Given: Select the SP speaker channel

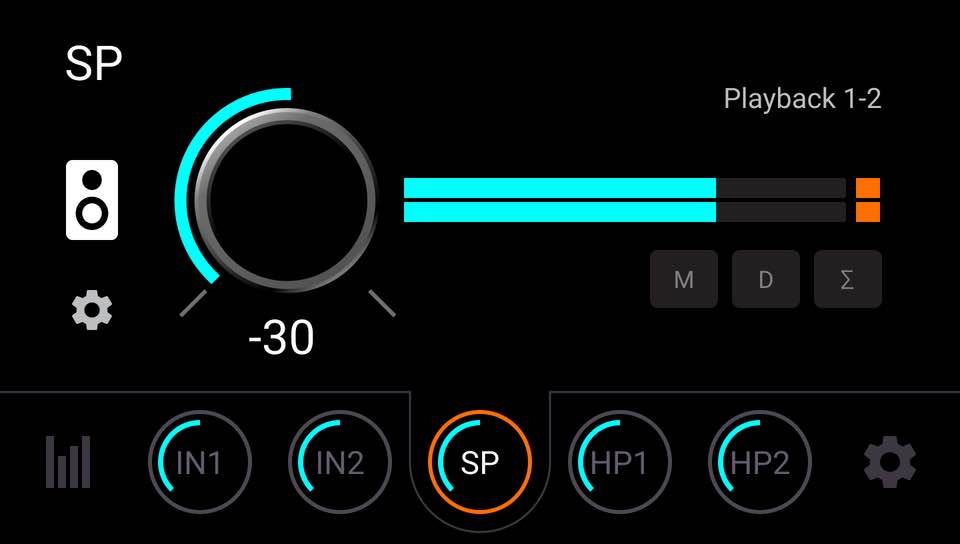Looking at the screenshot, I should pos(480,462).
